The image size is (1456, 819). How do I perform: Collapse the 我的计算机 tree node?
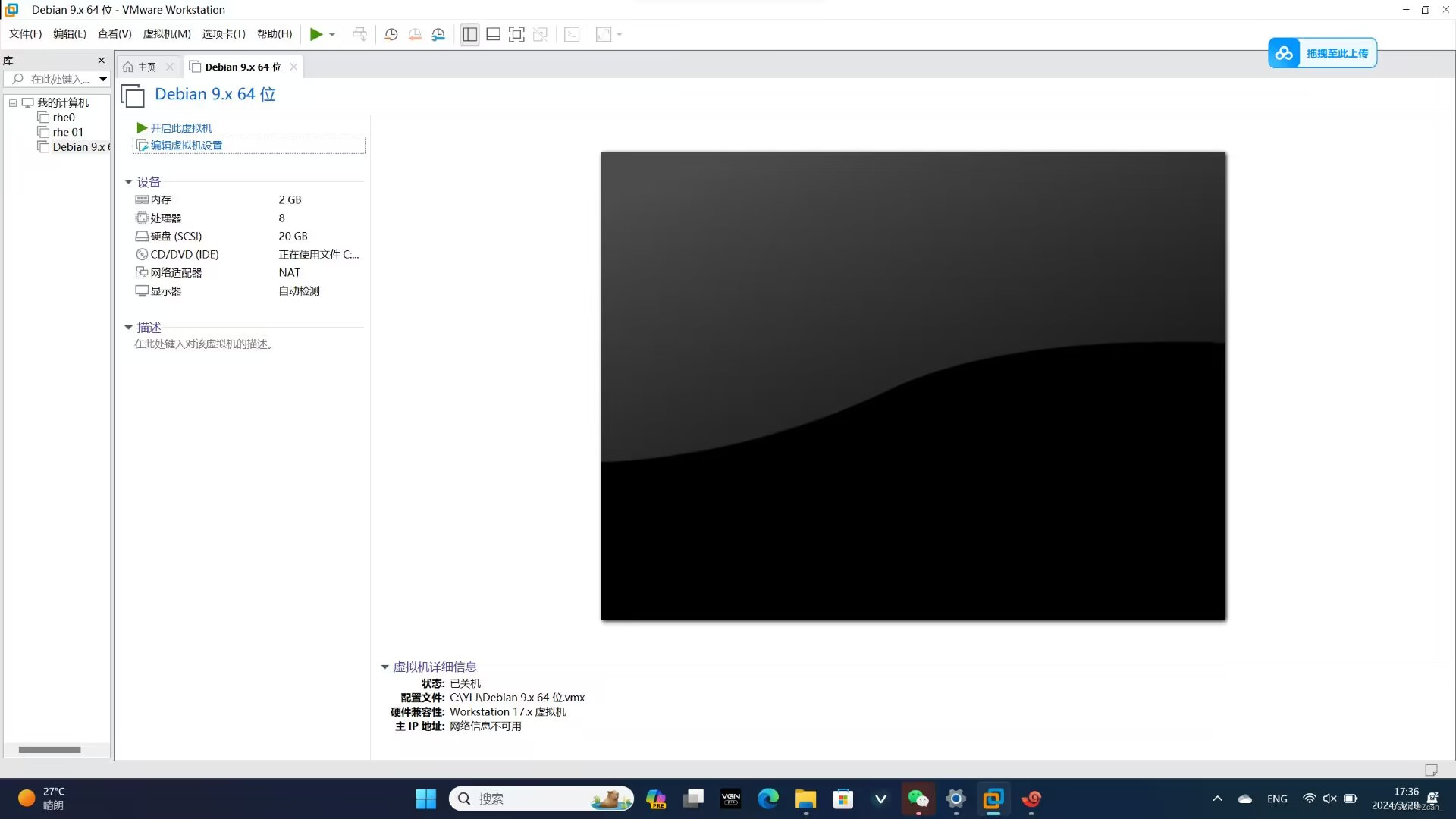13,102
